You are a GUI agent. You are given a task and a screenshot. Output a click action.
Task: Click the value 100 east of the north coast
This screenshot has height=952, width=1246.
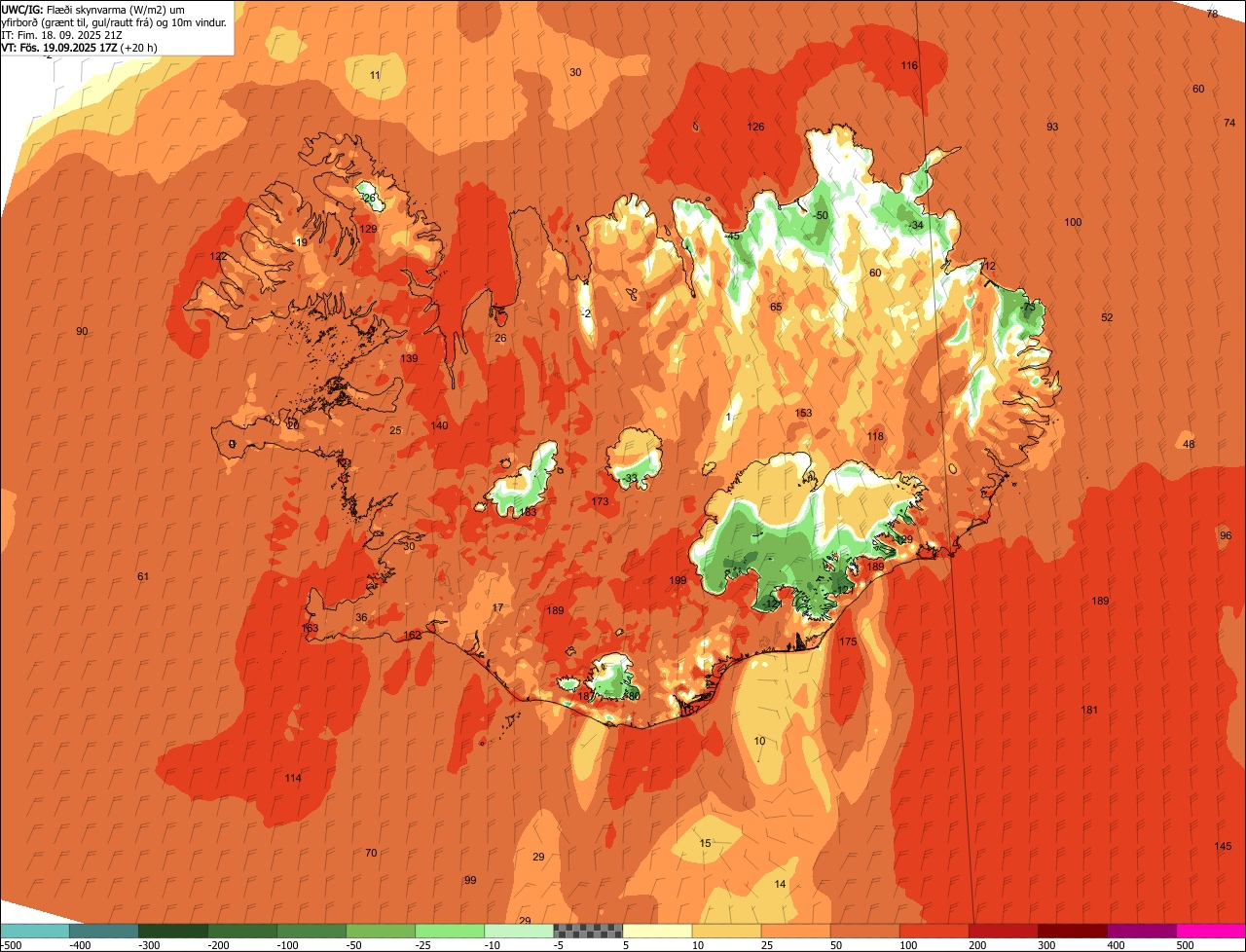click(1073, 223)
